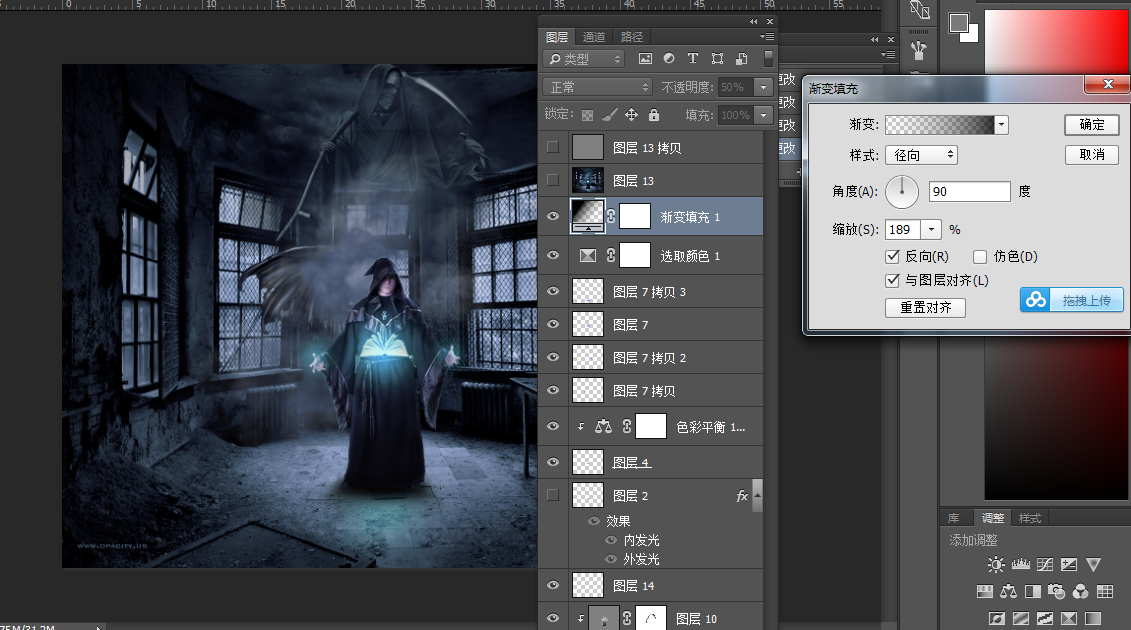Click the gradient preview bar to edit
1131x630 pixels.
(940, 125)
